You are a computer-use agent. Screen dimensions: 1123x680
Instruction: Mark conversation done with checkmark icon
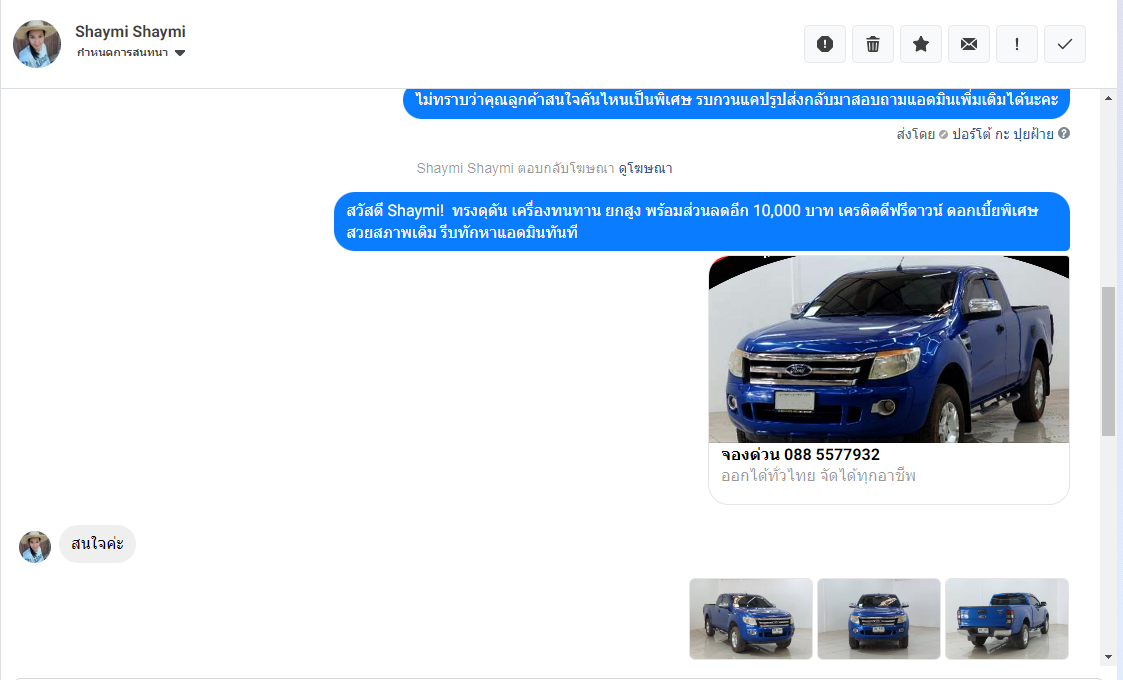1064,44
